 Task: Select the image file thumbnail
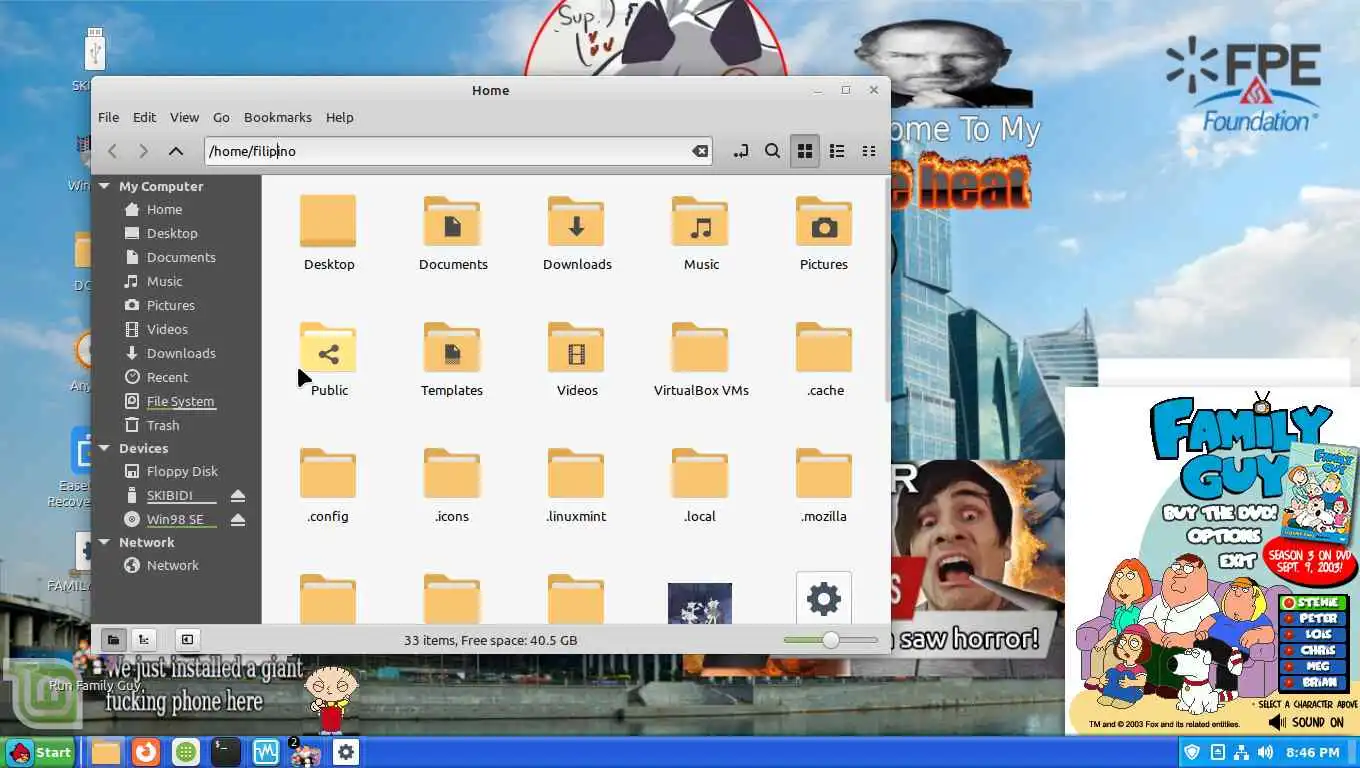(700, 603)
